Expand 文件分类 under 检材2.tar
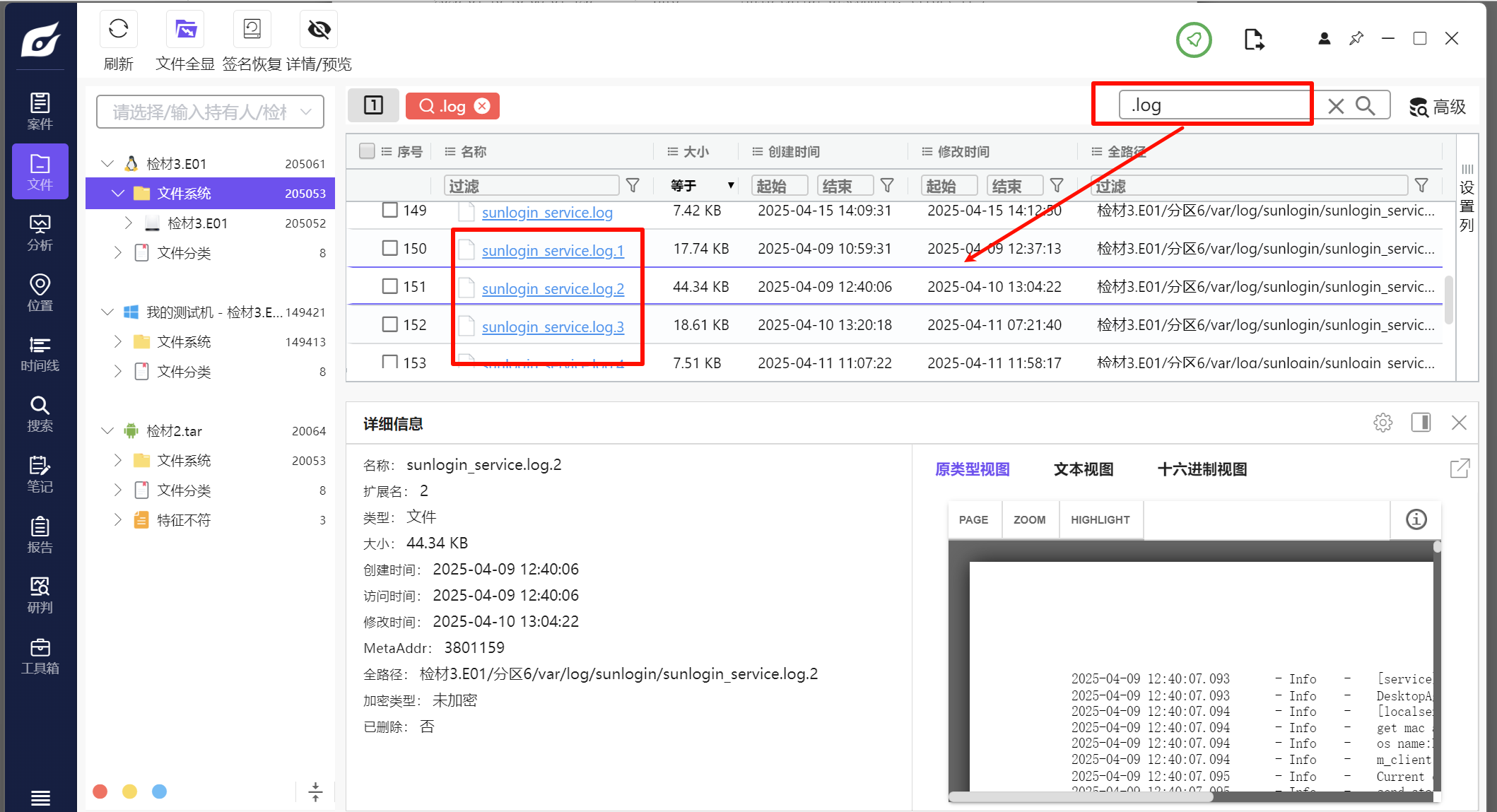Image resolution: width=1497 pixels, height=812 pixels. (x=117, y=490)
